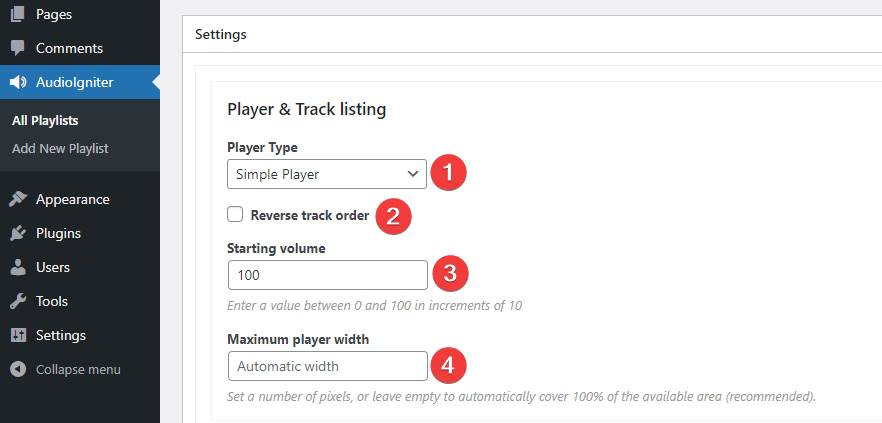The width and height of the screenshot is (882, 423).
Task: Click the Comments speech bubble icon
Action: pyautogui.click(x=18, y=48)
